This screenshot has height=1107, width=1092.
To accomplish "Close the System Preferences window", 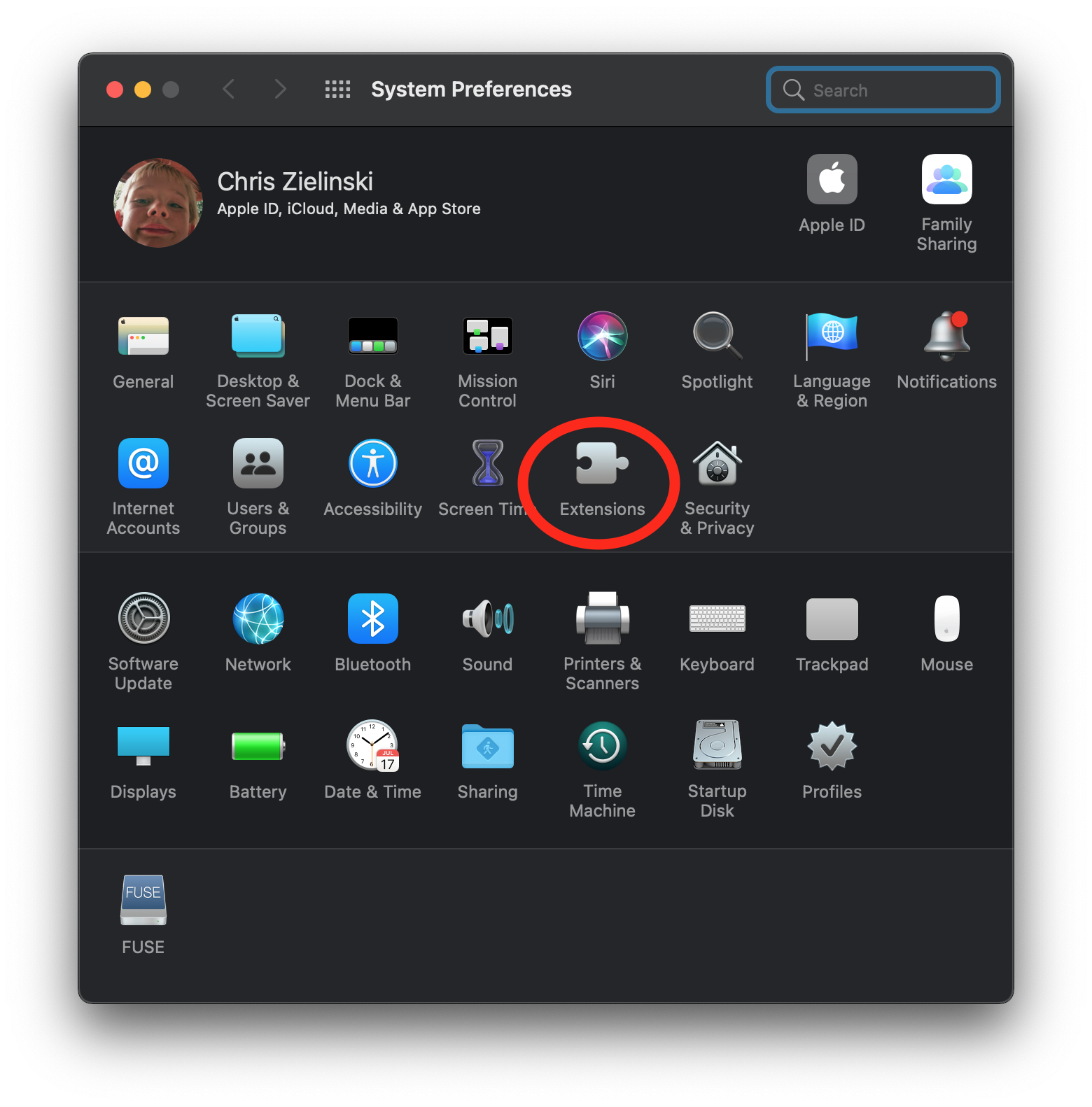I will tap(115, 90).
